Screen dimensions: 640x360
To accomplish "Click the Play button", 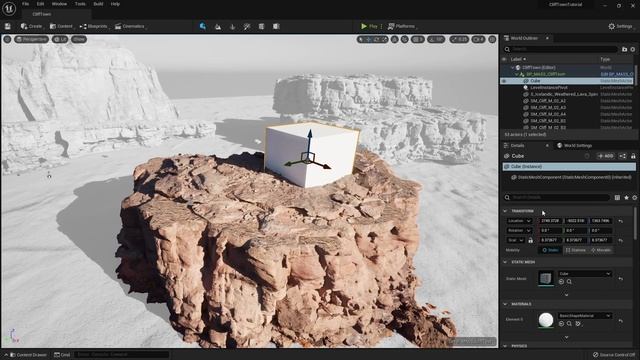I will [369, 27].
